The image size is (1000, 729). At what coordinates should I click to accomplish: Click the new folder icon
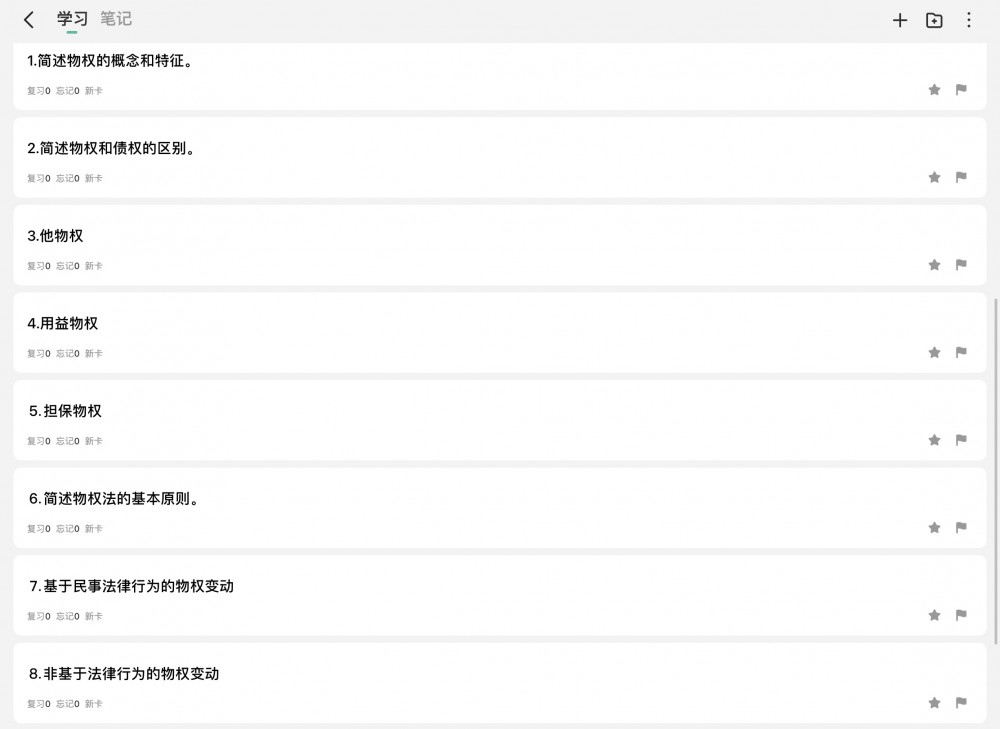pos(934,20)
